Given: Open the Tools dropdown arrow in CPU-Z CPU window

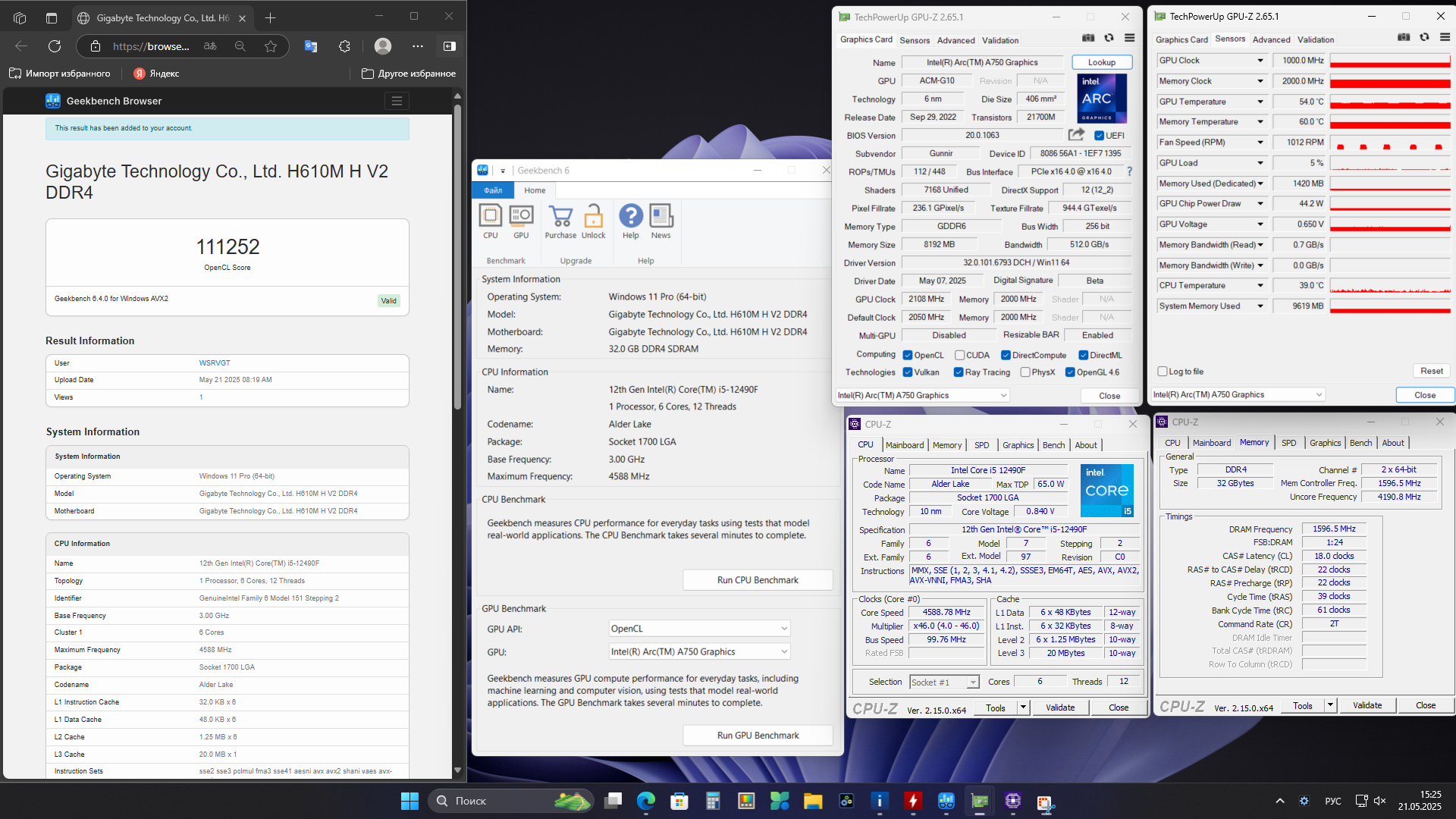Looking at the screenshot, I should point(1023,708).
